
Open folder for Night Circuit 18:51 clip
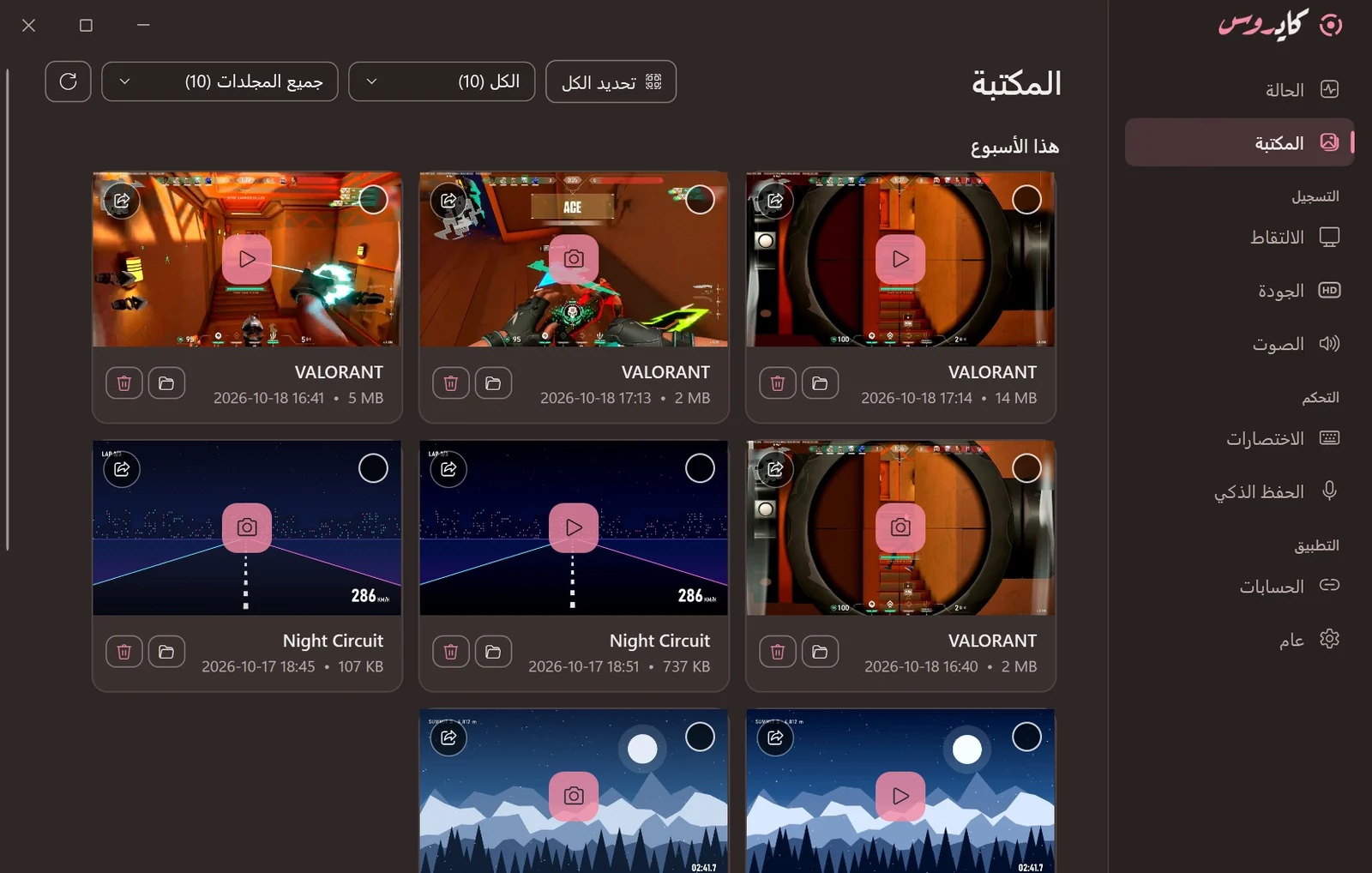coord(493,652)
